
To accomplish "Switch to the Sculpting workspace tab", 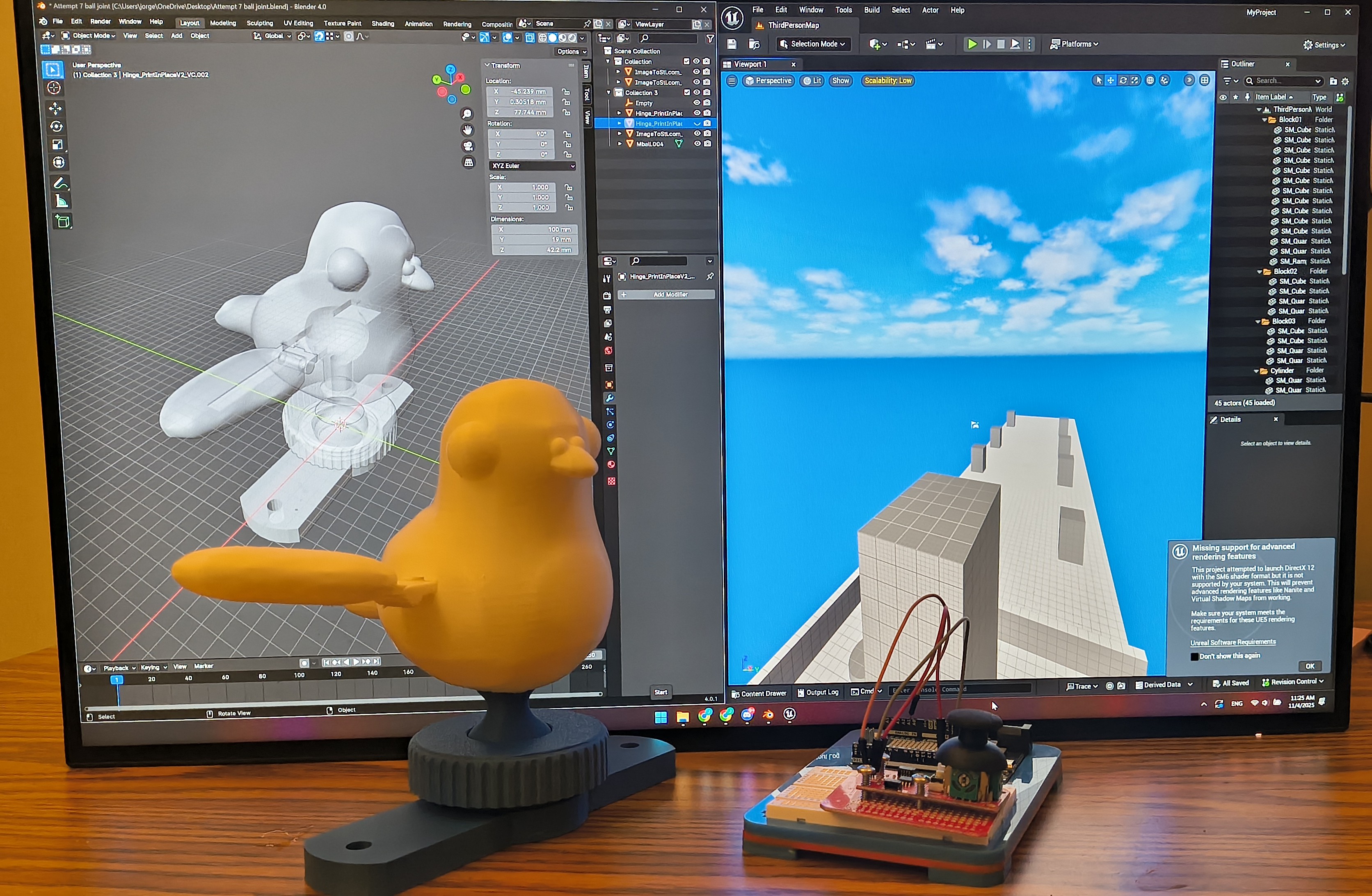I will click(x=259, y=23).
